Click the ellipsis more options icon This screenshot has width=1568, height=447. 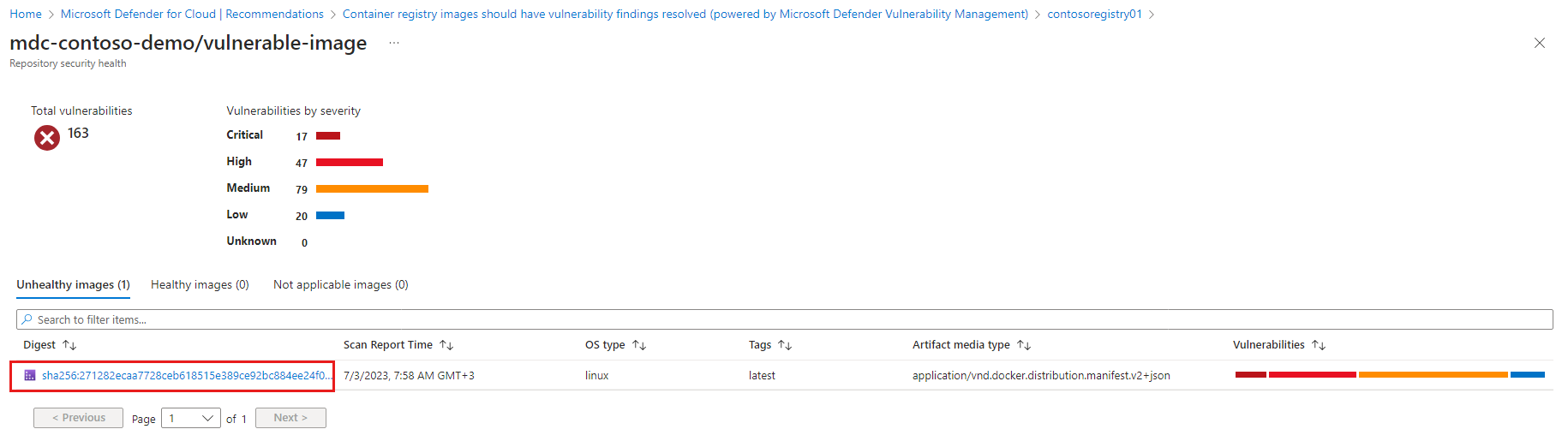tap(394, 43)
